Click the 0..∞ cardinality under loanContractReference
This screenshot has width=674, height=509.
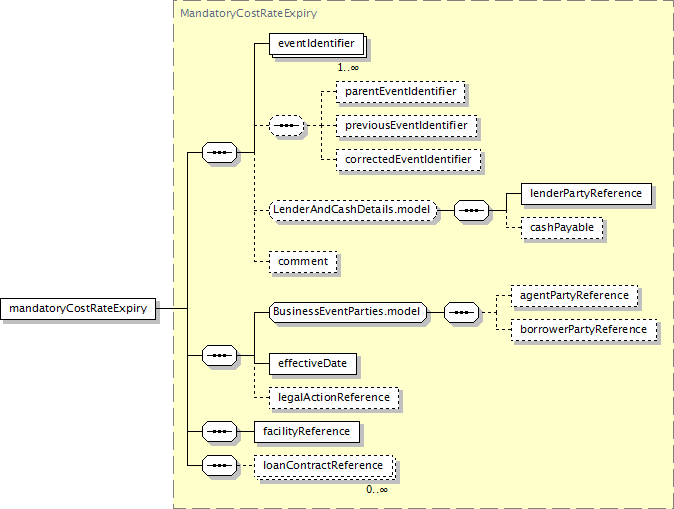[377, 490]
